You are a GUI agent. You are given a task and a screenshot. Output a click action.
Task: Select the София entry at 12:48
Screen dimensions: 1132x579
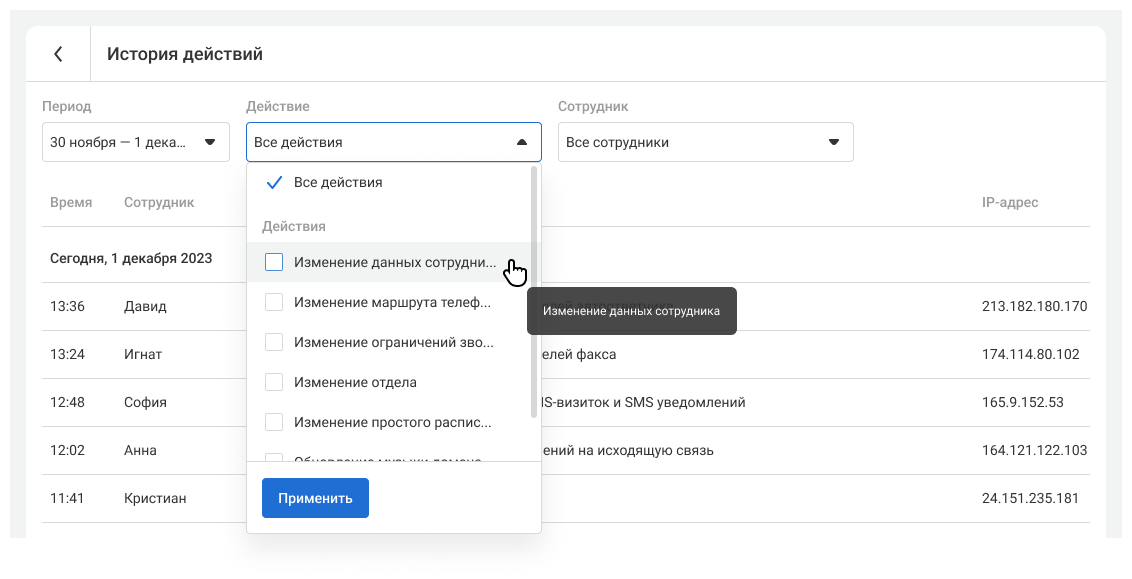145,402
